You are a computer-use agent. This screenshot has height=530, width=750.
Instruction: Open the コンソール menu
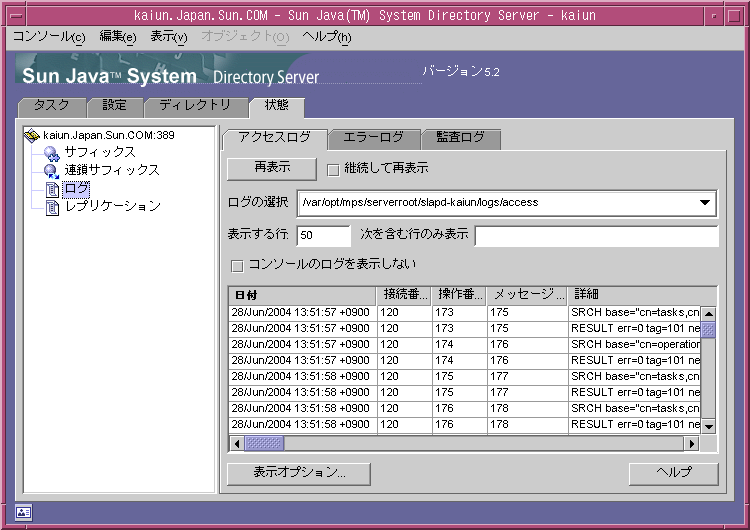(49, 37)
